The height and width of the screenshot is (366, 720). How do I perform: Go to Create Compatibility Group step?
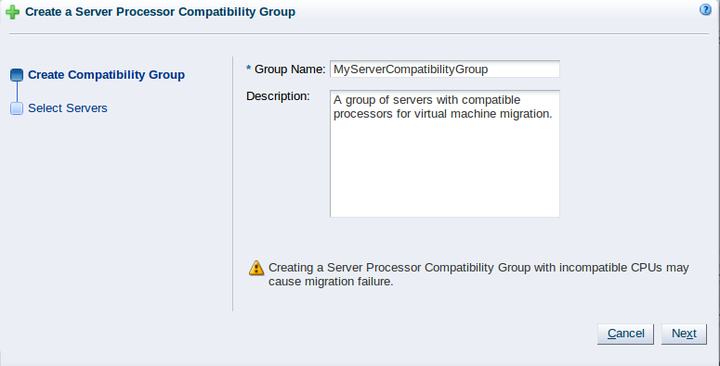tap(106, 74)
